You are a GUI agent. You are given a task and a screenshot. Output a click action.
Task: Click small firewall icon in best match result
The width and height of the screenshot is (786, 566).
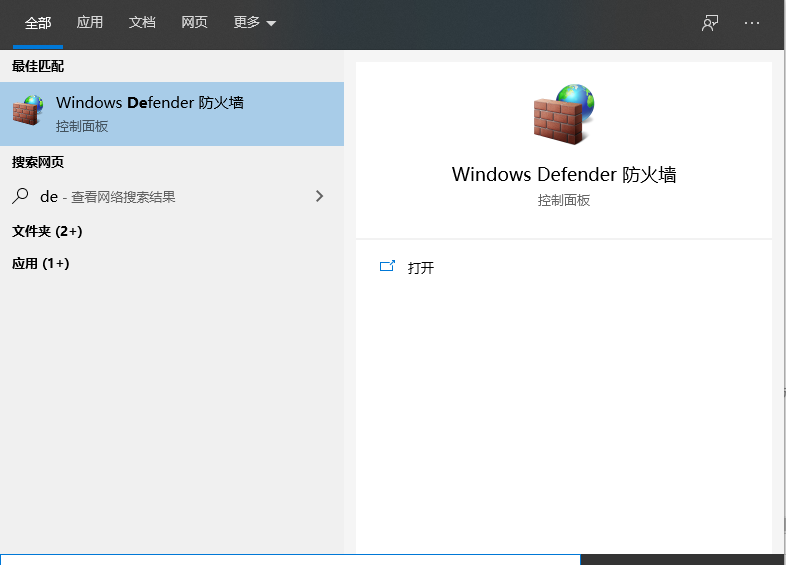tap(28, 112)
